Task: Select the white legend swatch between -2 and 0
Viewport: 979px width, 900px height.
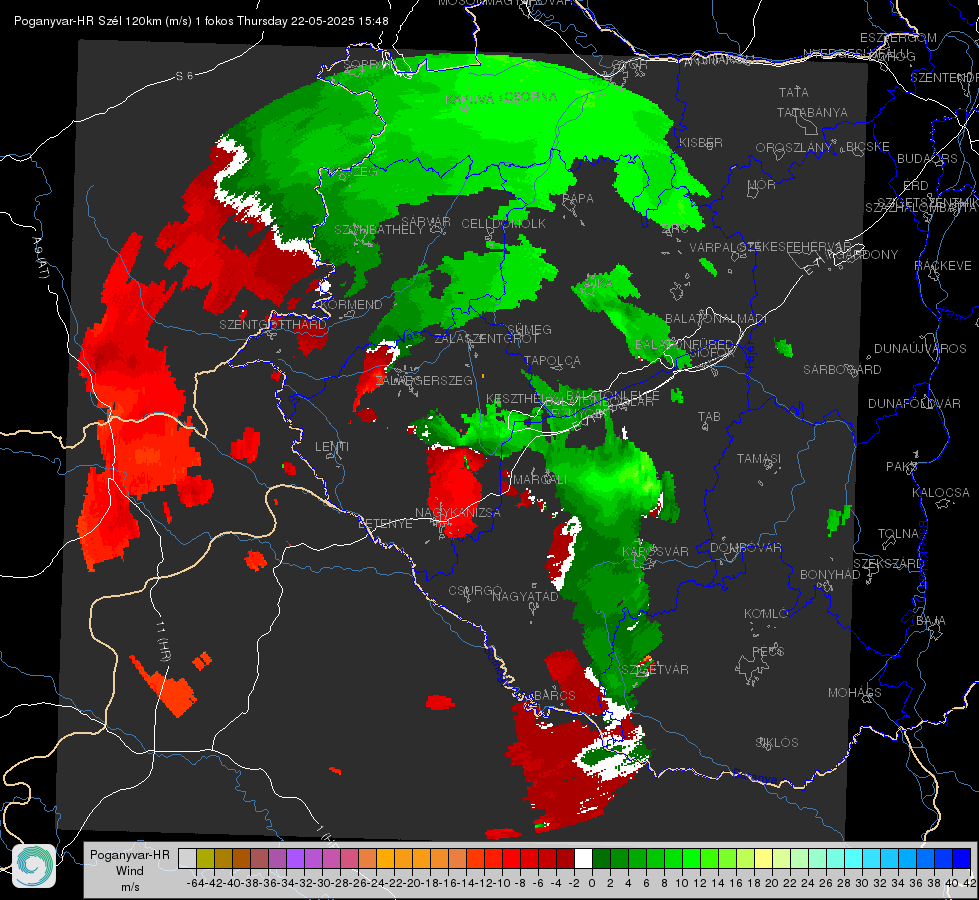Action: pos(583,858)
